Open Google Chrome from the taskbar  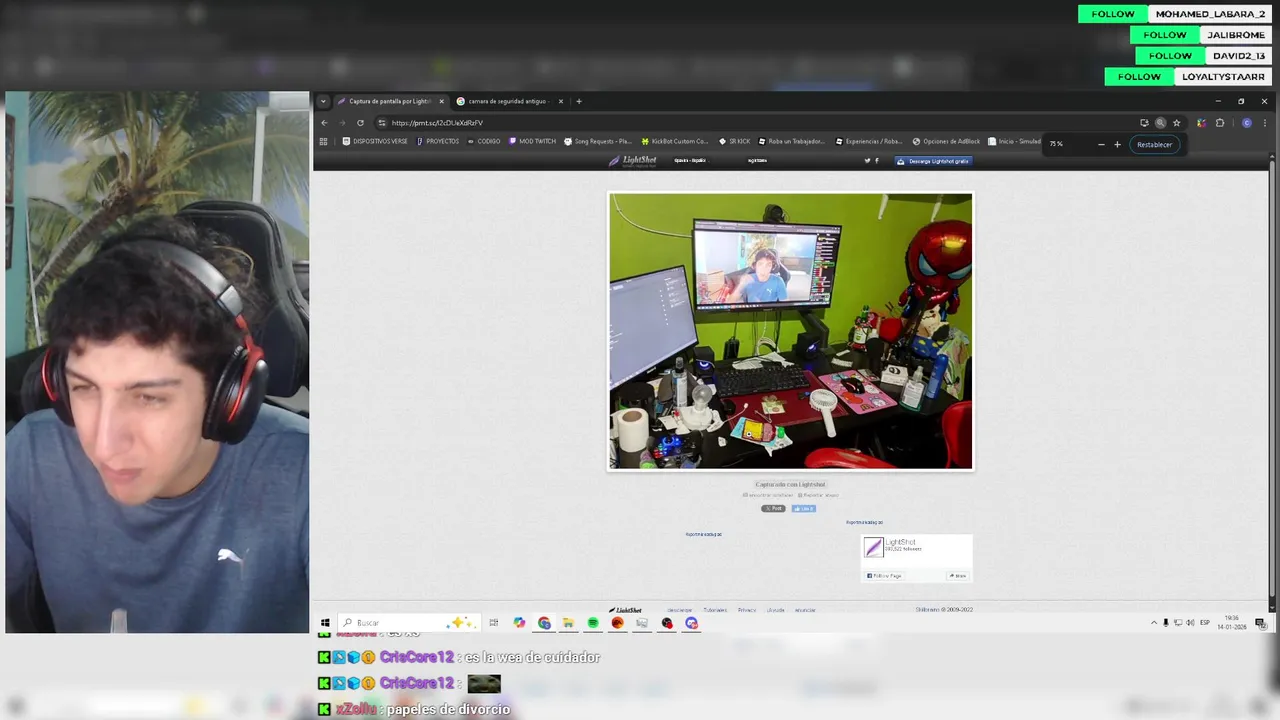point(544,623)
